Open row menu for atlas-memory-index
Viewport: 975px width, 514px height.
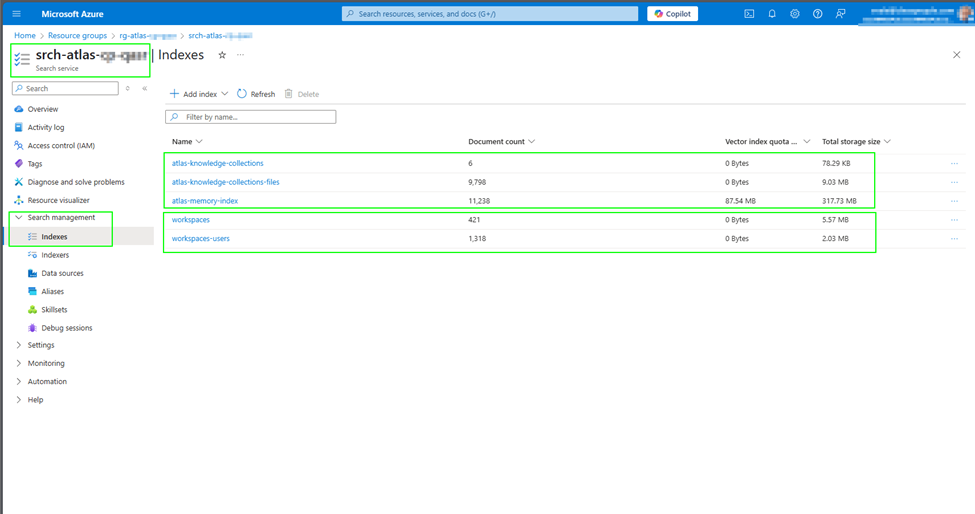[954, 201]
